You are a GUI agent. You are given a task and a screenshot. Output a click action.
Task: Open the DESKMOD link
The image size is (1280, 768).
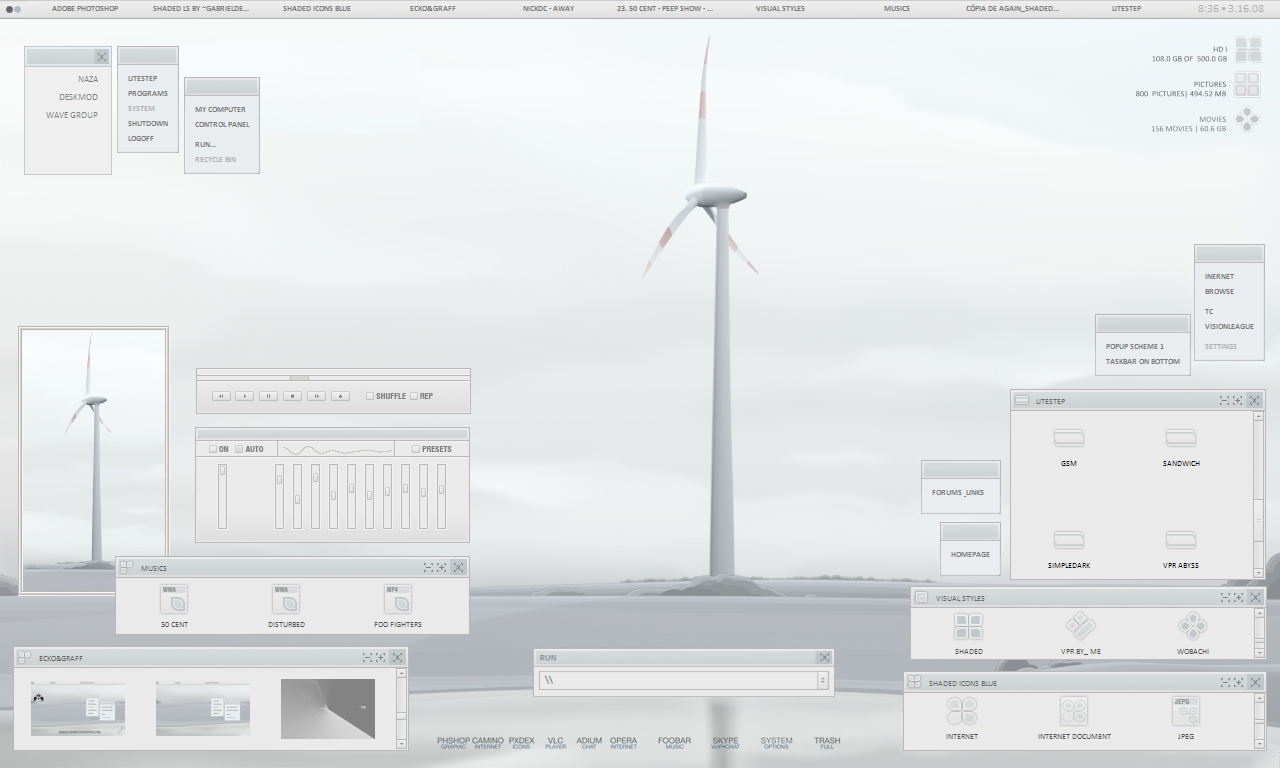(x=78, y=97)
